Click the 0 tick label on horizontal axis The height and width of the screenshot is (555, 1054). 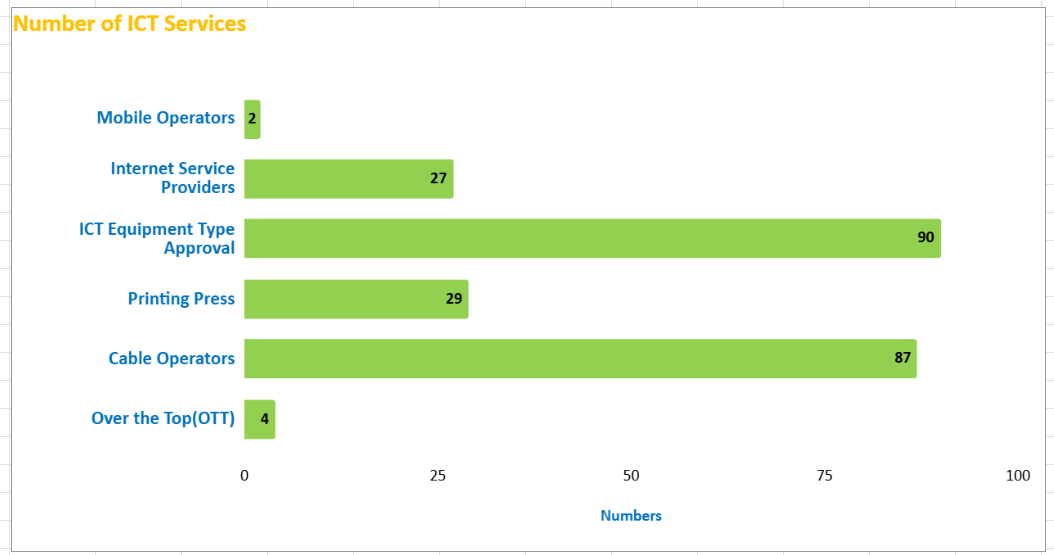(244, 476)
